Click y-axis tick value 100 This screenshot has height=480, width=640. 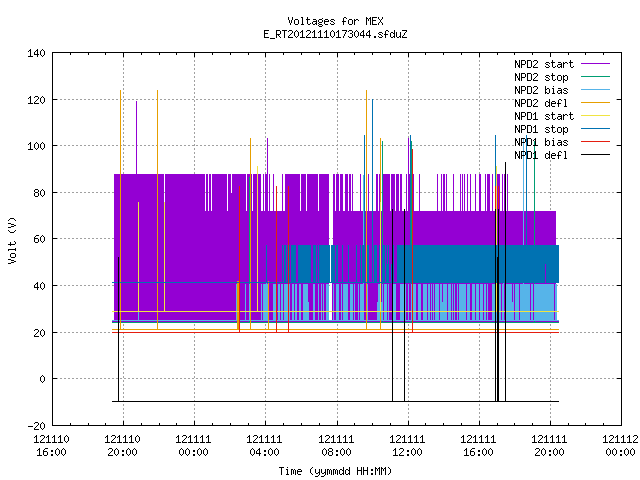pyautogui.click(x=36, y=147)
